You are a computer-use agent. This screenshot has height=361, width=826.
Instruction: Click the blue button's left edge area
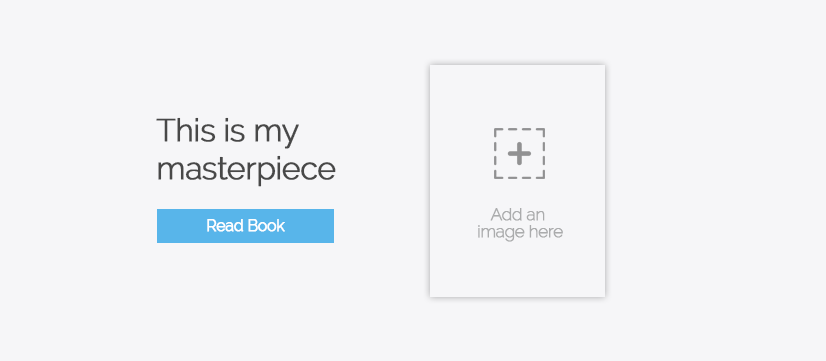[x=164, y=226]
